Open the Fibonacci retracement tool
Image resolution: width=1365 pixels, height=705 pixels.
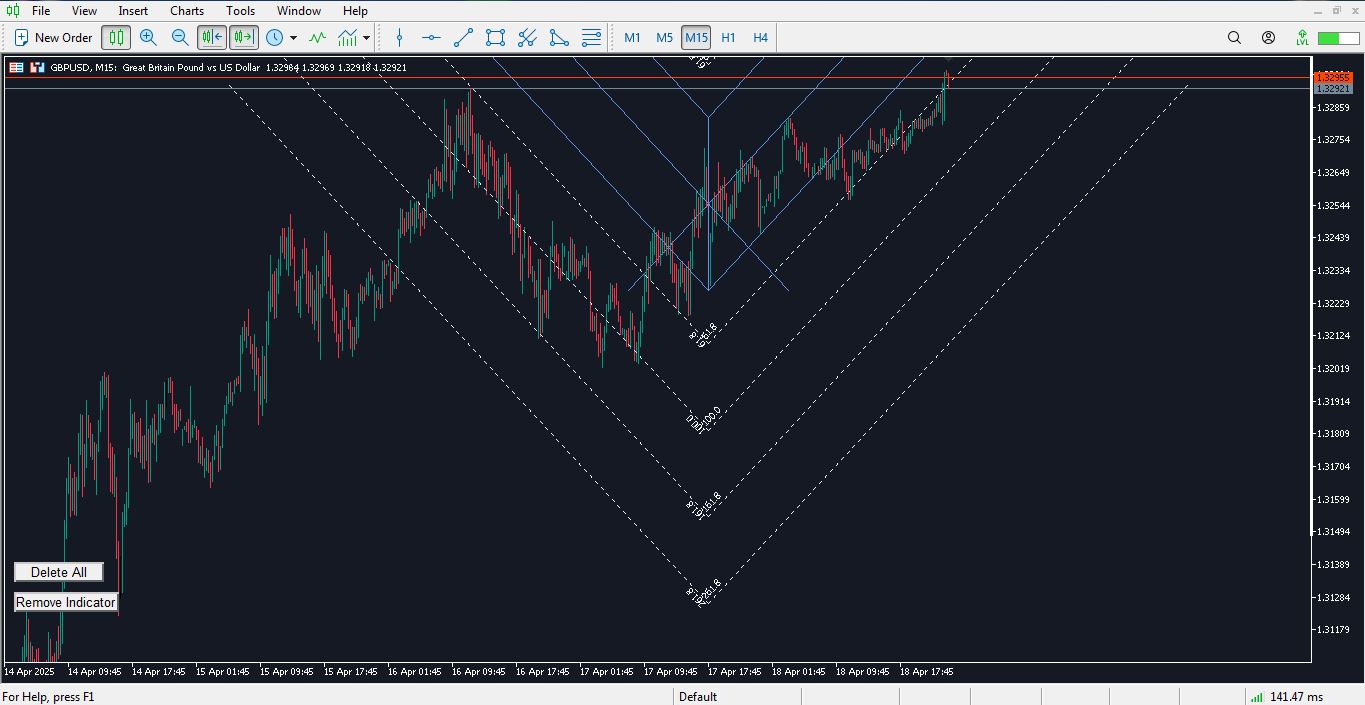591,38
